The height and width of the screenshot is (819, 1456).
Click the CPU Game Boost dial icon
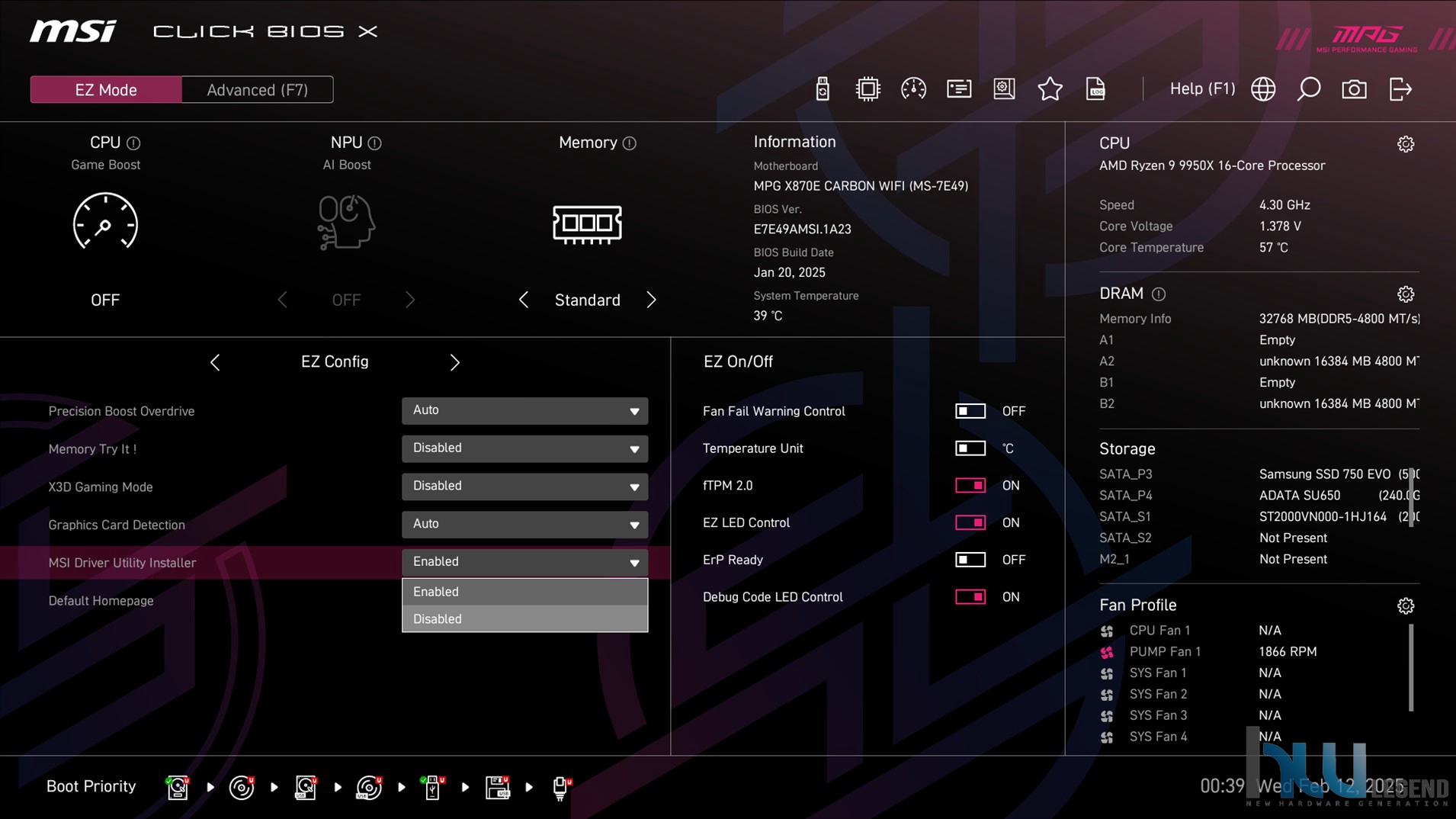click(105, 221)
